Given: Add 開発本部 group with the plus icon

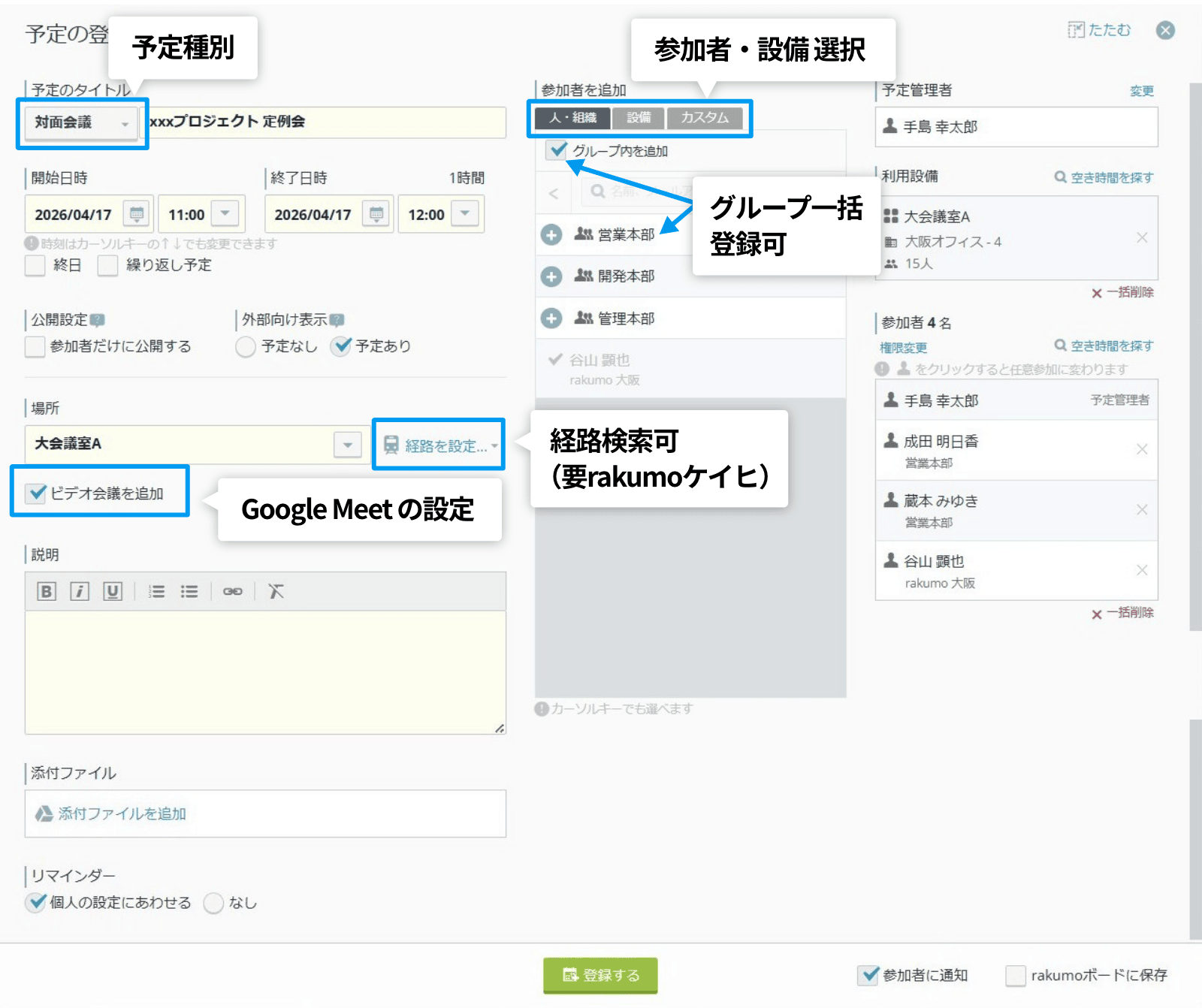Looking at the screenshot, I should pos(552,276).
